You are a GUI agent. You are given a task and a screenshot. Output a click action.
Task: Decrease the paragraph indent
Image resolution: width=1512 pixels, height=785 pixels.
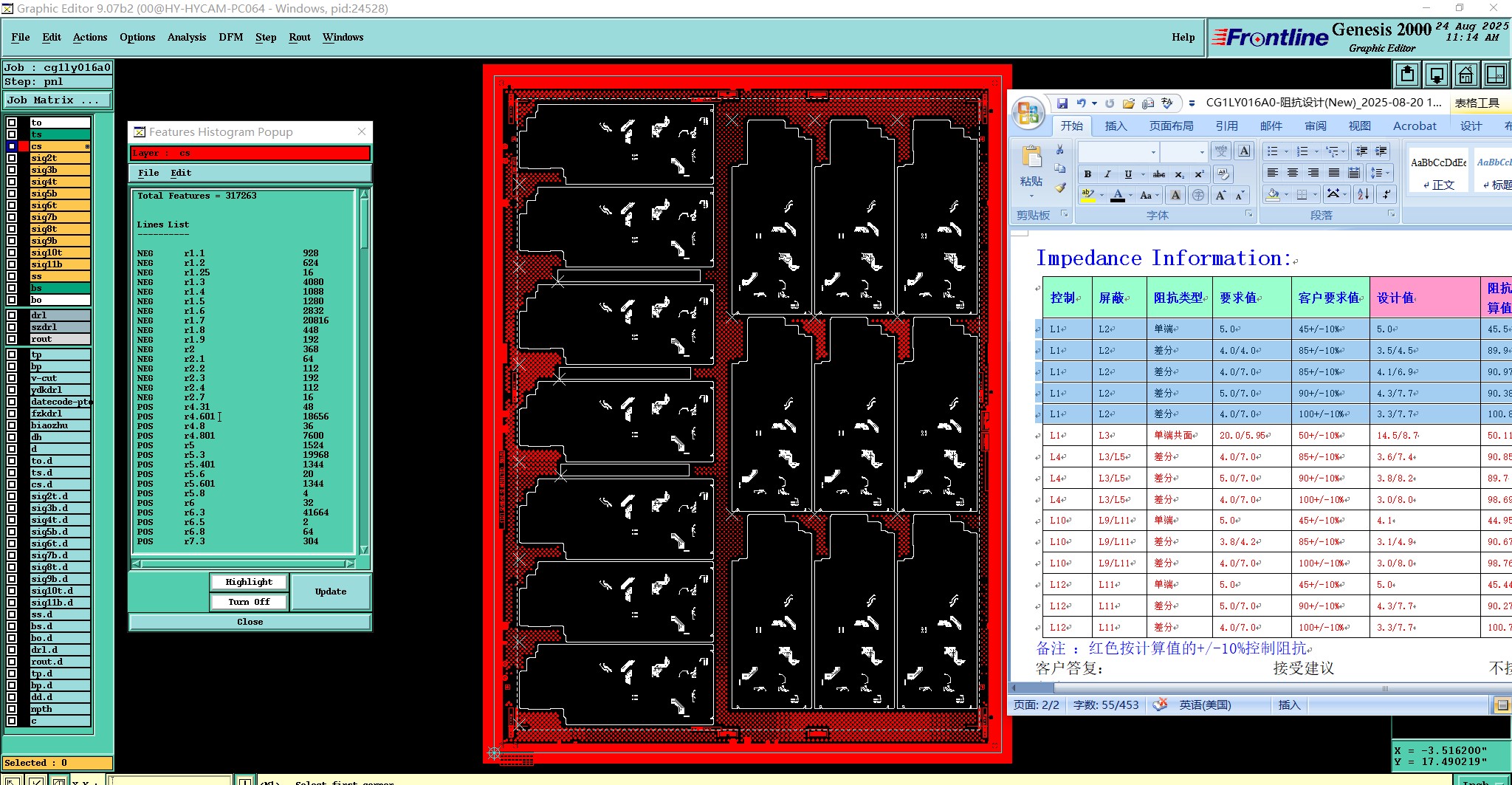(x=1362, y=151)
